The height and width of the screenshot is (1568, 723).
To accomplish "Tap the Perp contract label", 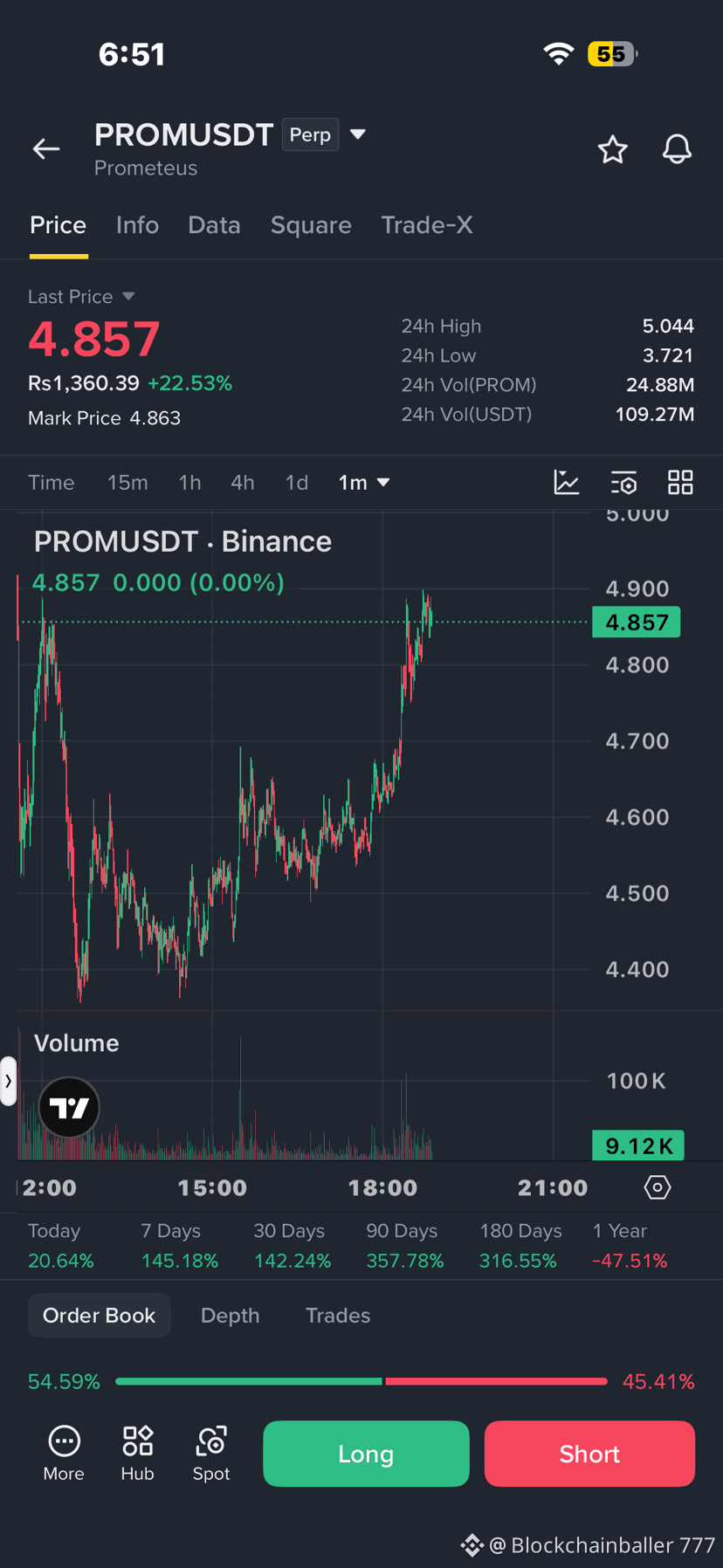I will [310, 134].
